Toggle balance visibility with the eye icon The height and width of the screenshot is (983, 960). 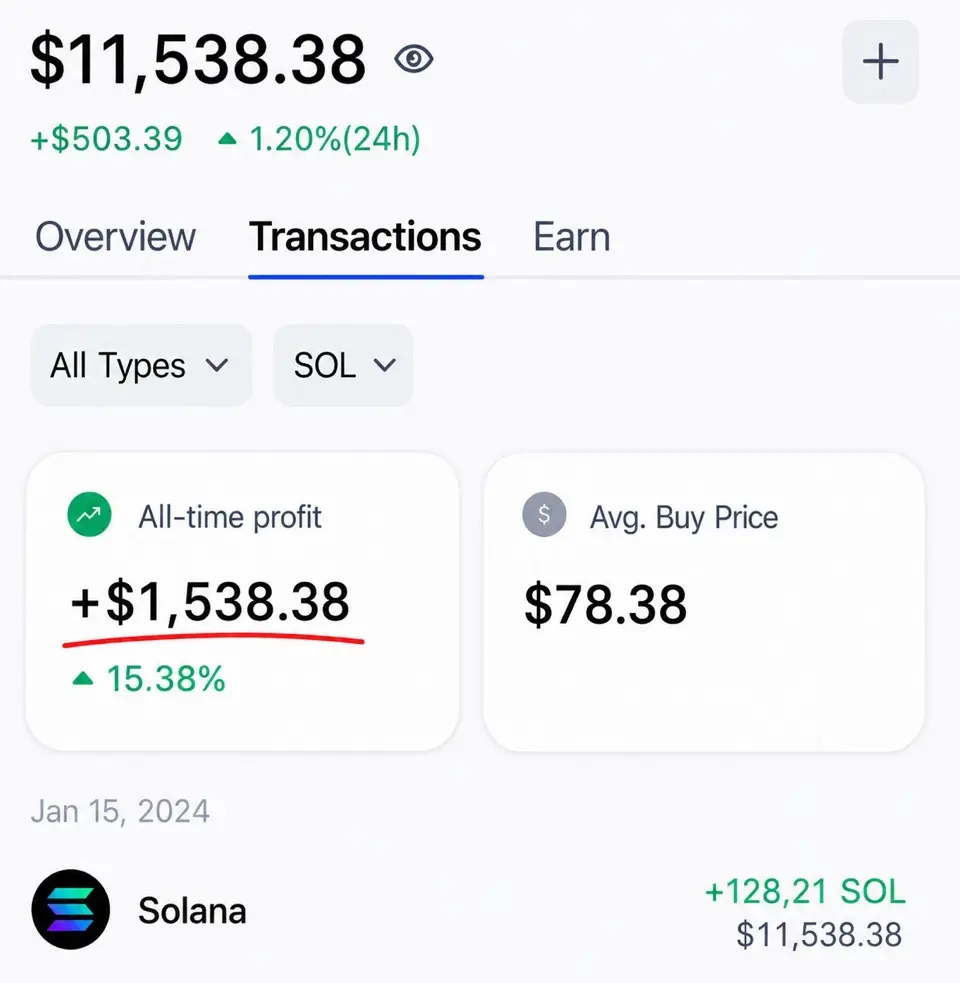click(x=414, y=60)
